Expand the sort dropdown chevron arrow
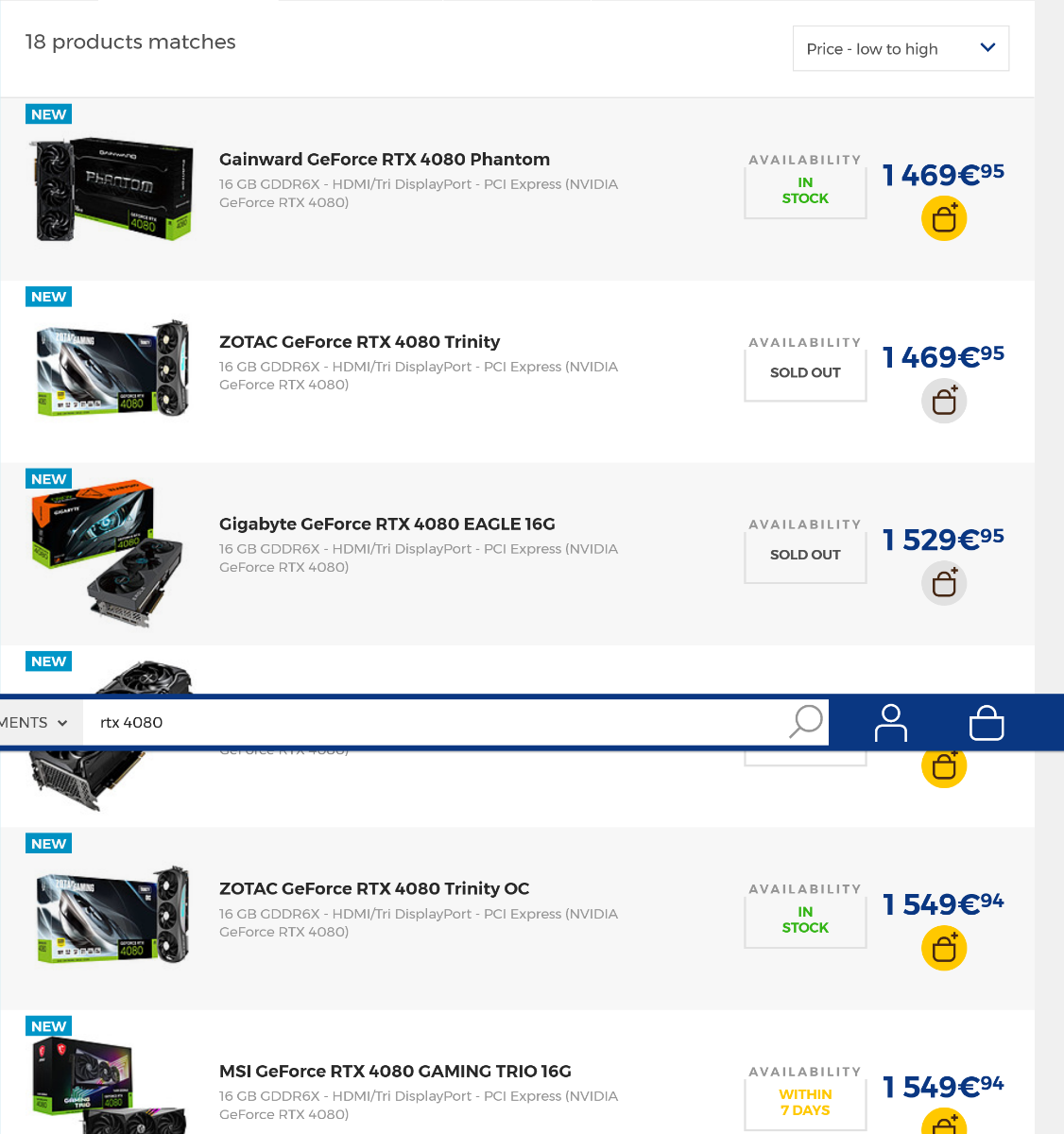The width and height of the screenshot is (1064, 1134). [987, 48]
